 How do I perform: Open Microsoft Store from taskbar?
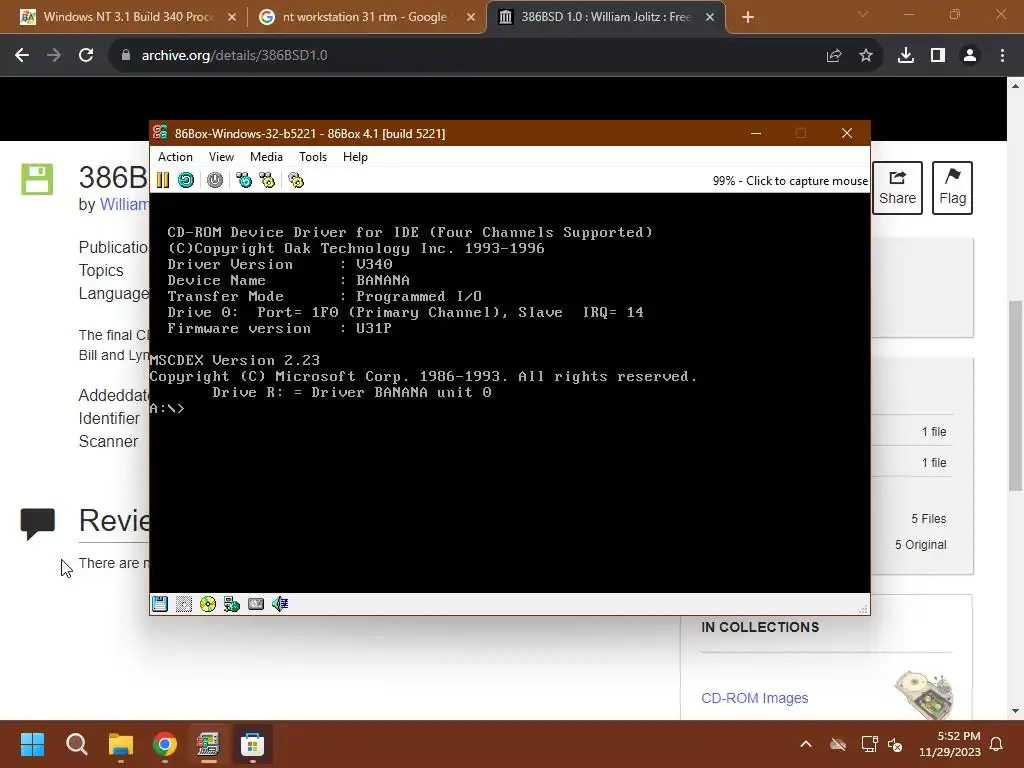click(x=252, y=744)
